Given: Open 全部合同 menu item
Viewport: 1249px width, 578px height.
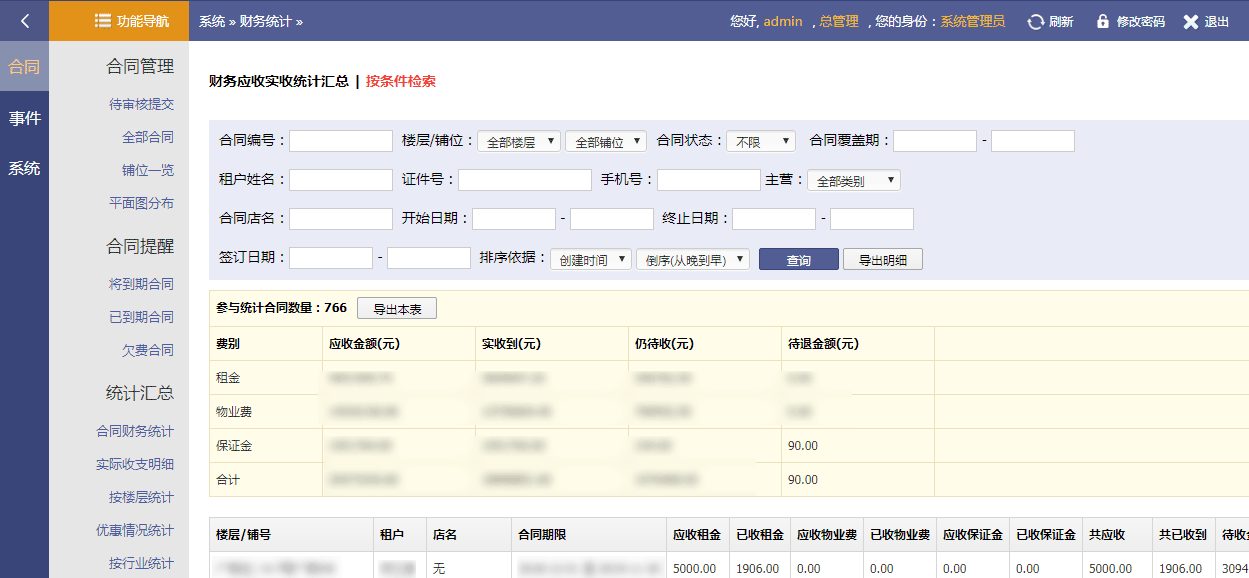Looking at the screenshot, I should coord(148,137).
